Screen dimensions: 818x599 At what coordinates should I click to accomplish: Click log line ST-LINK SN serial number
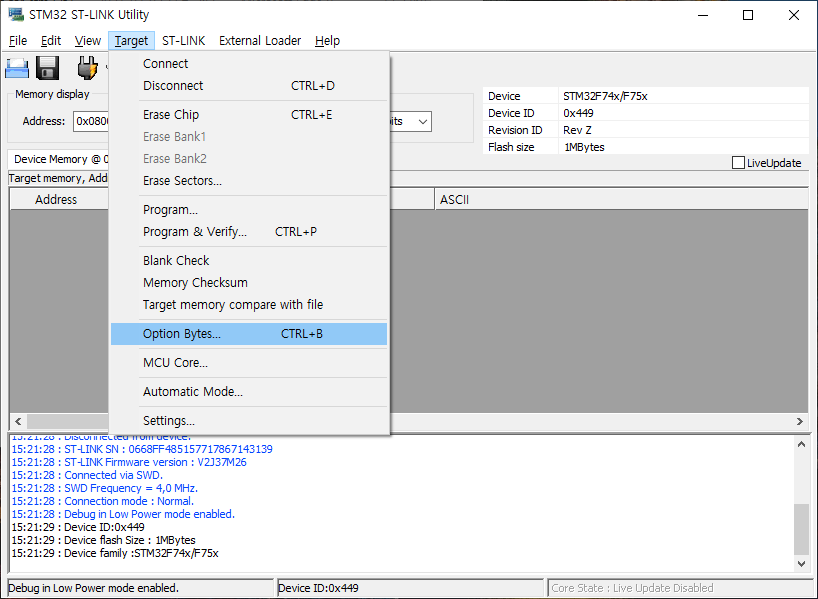click(142, 449)
